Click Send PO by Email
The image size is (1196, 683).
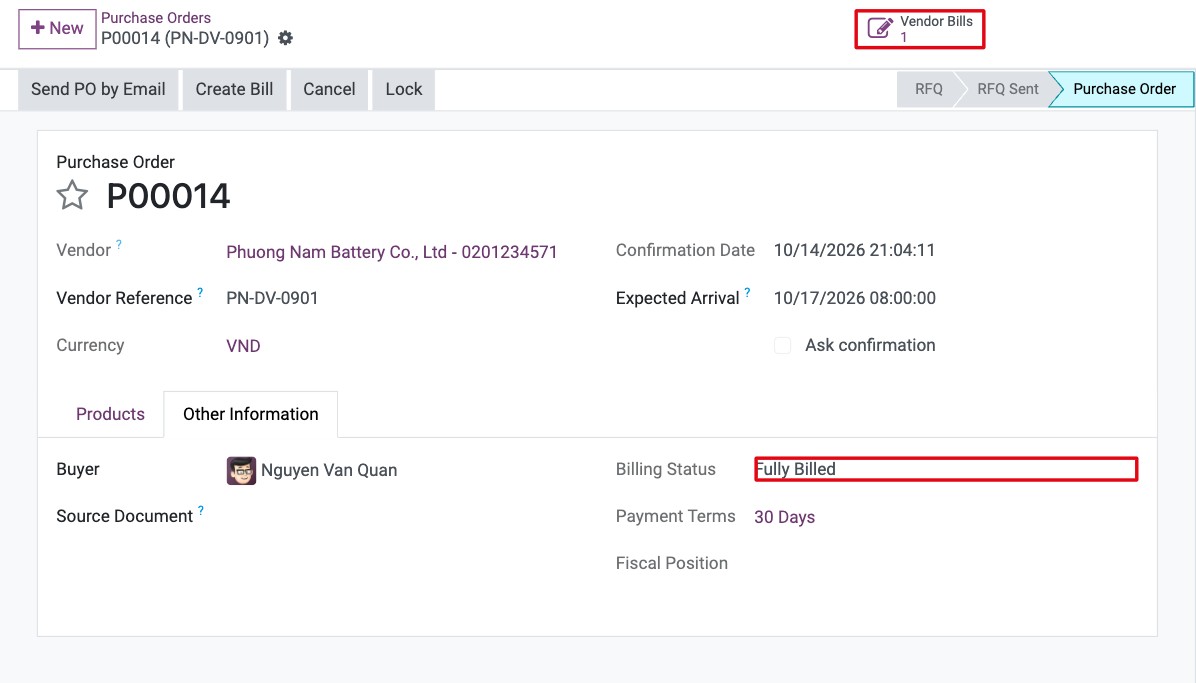98,89
